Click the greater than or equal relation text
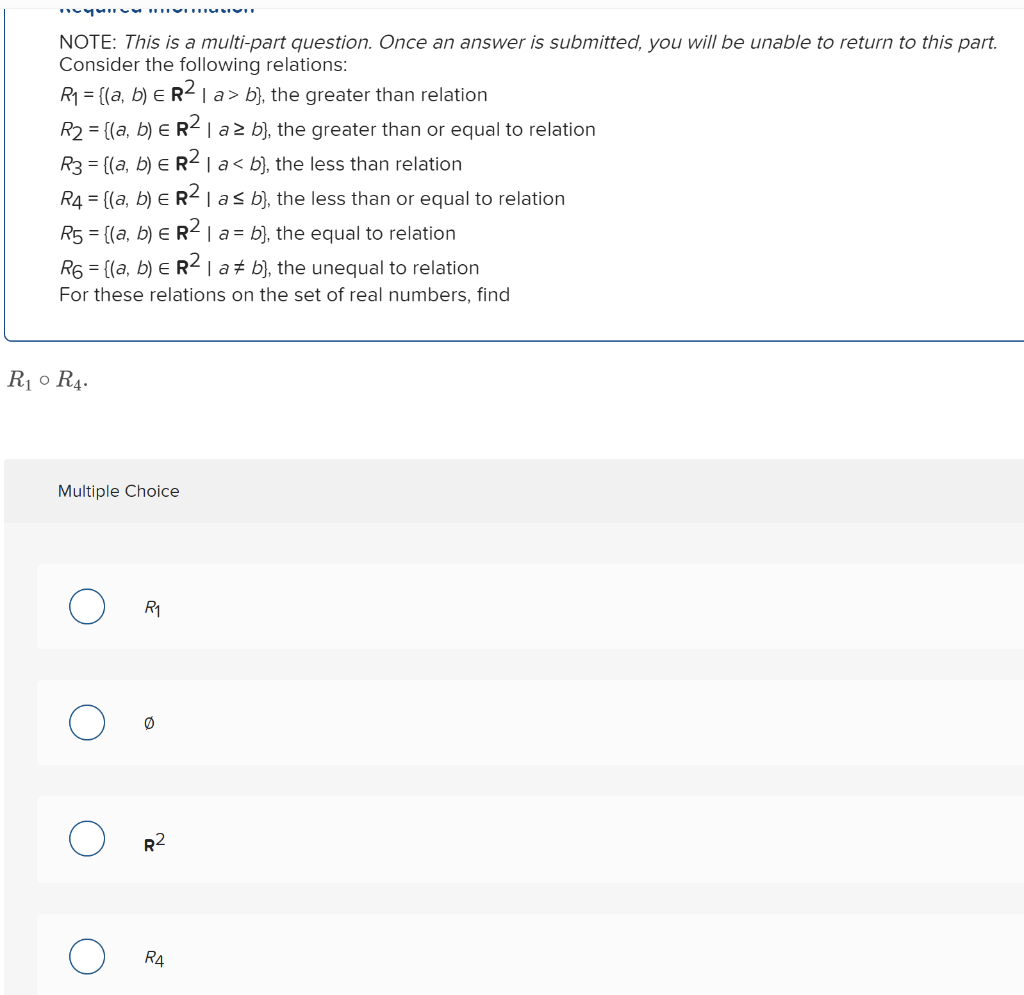The height and width of the screenshot is (995, 1024). click(327, 127)
